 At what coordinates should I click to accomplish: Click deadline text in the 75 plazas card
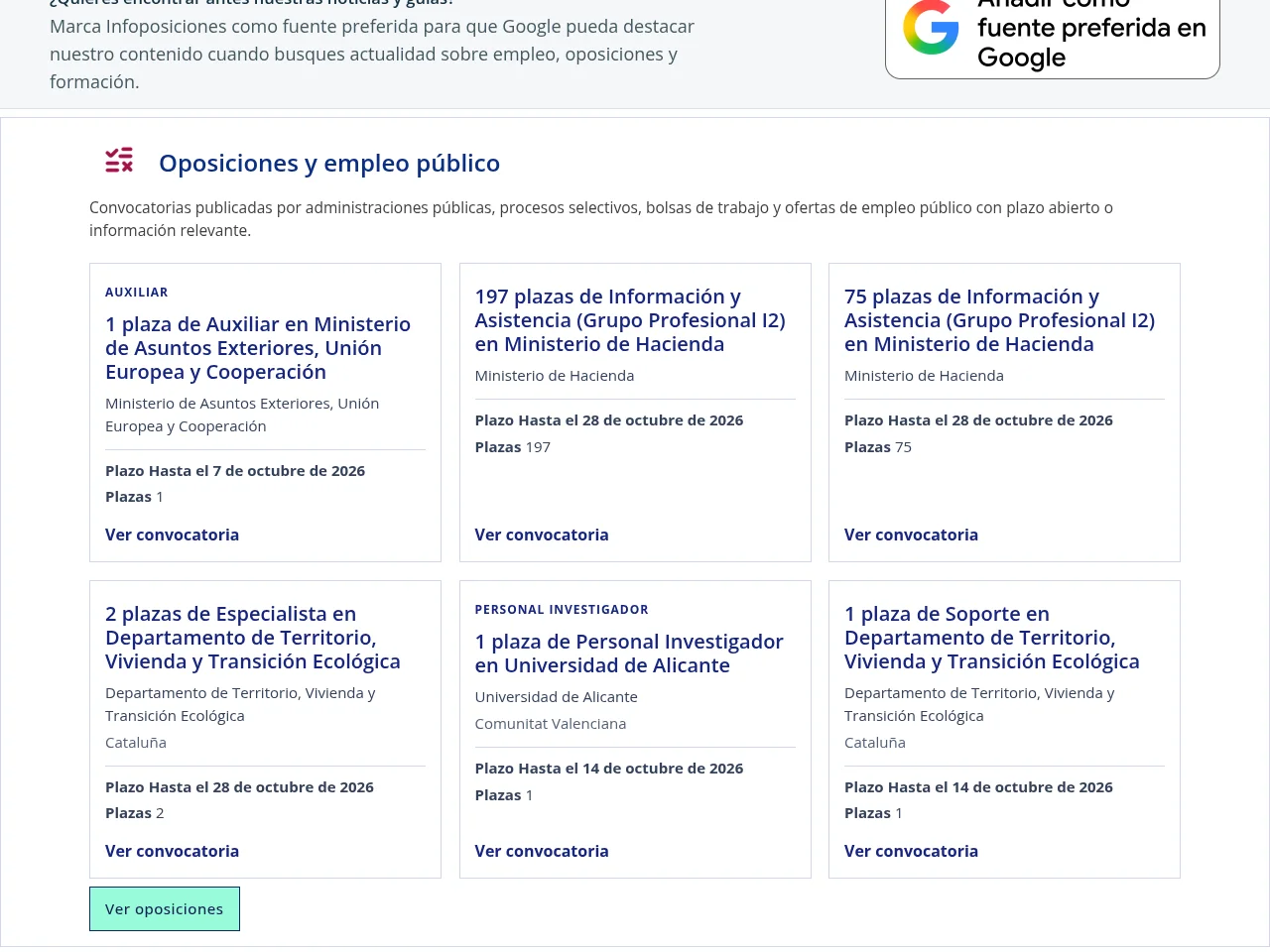coord(978,420)
